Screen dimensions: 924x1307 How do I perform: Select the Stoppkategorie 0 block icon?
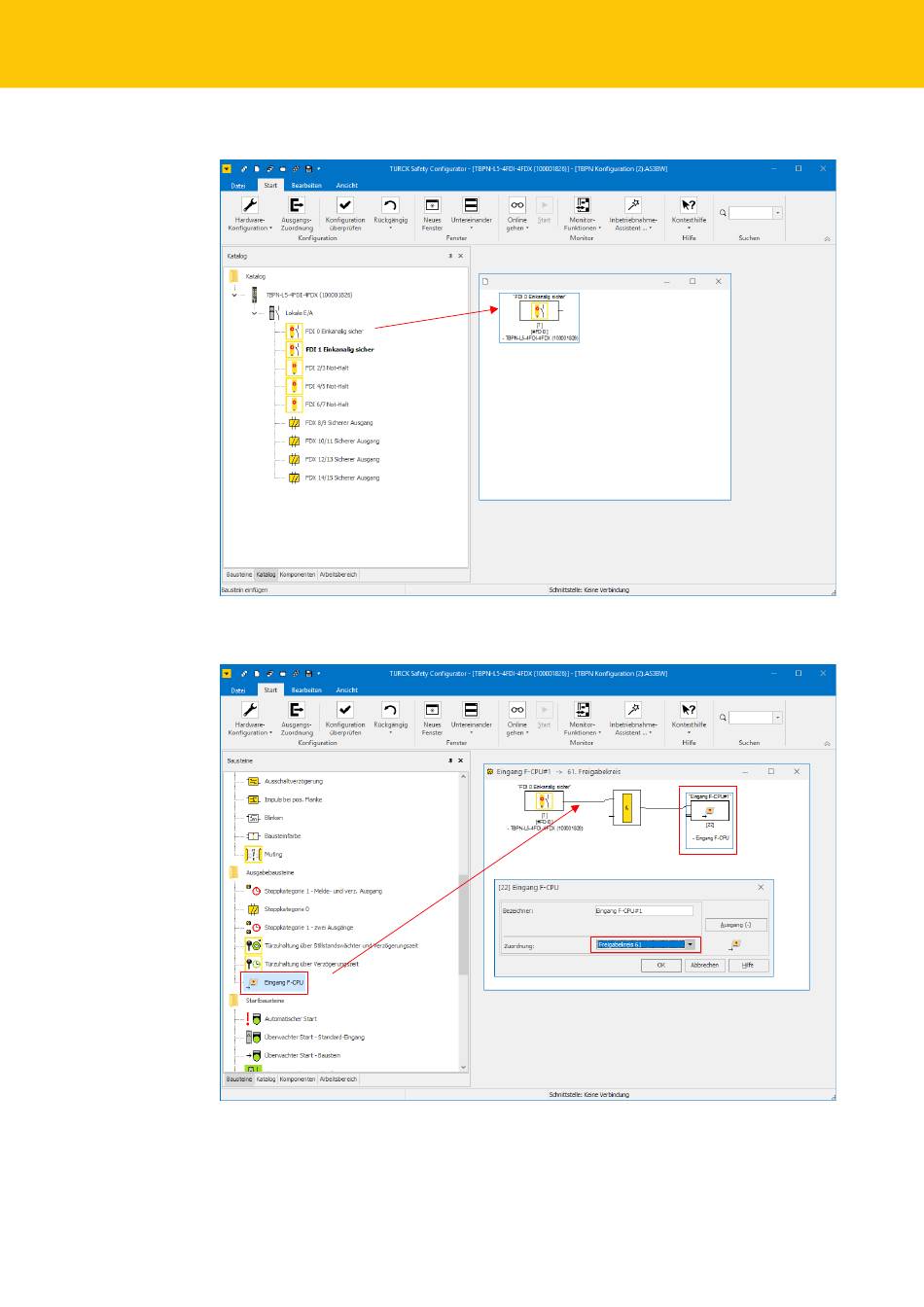point(254,909)
